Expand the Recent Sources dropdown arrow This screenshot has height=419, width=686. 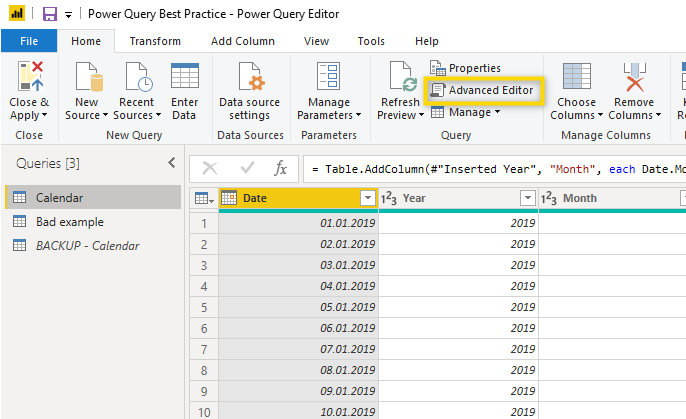[158, 115]
